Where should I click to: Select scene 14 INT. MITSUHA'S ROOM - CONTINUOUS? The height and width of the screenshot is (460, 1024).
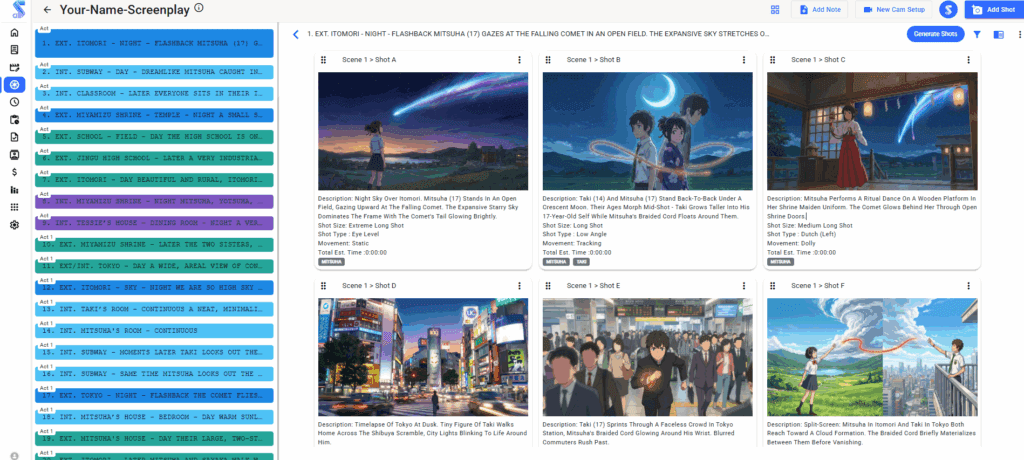pyautogui.click(x=154, y=331)
